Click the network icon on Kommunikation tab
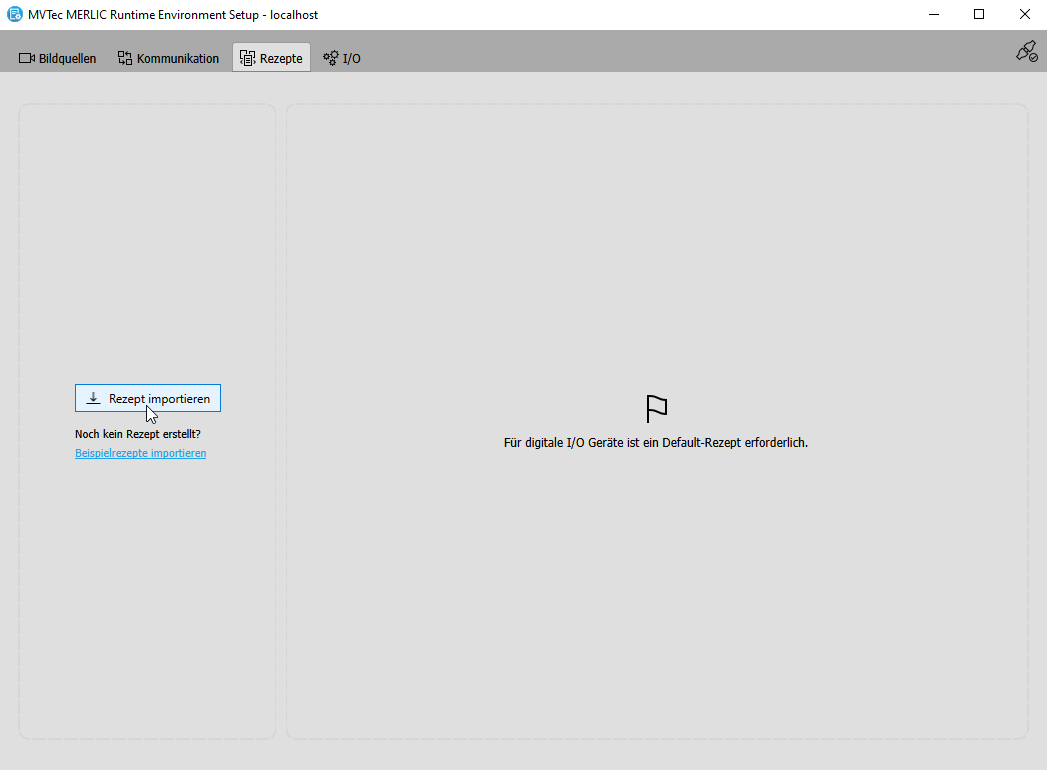Viewport: 1047px width, 770px height. click(125, 59)
